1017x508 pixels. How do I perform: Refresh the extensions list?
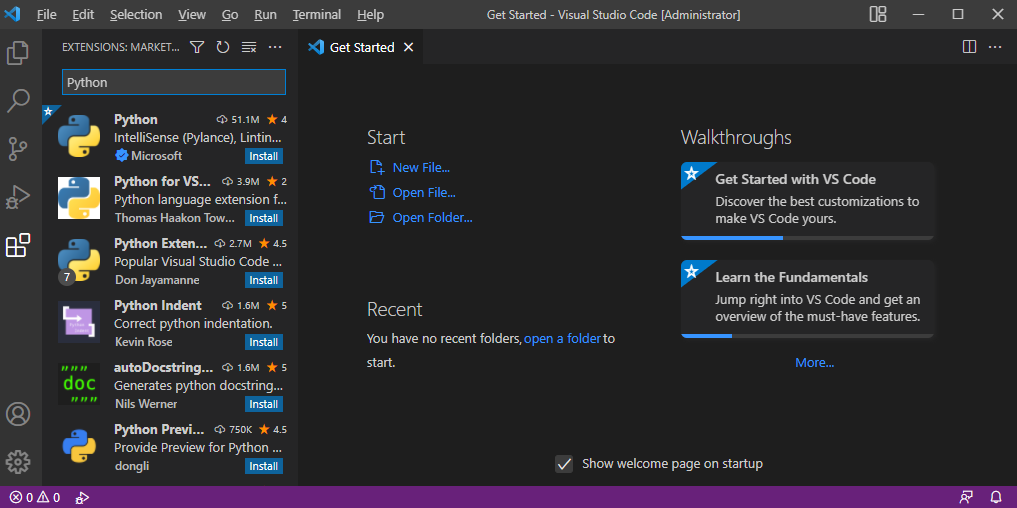[x=223, y=47]
